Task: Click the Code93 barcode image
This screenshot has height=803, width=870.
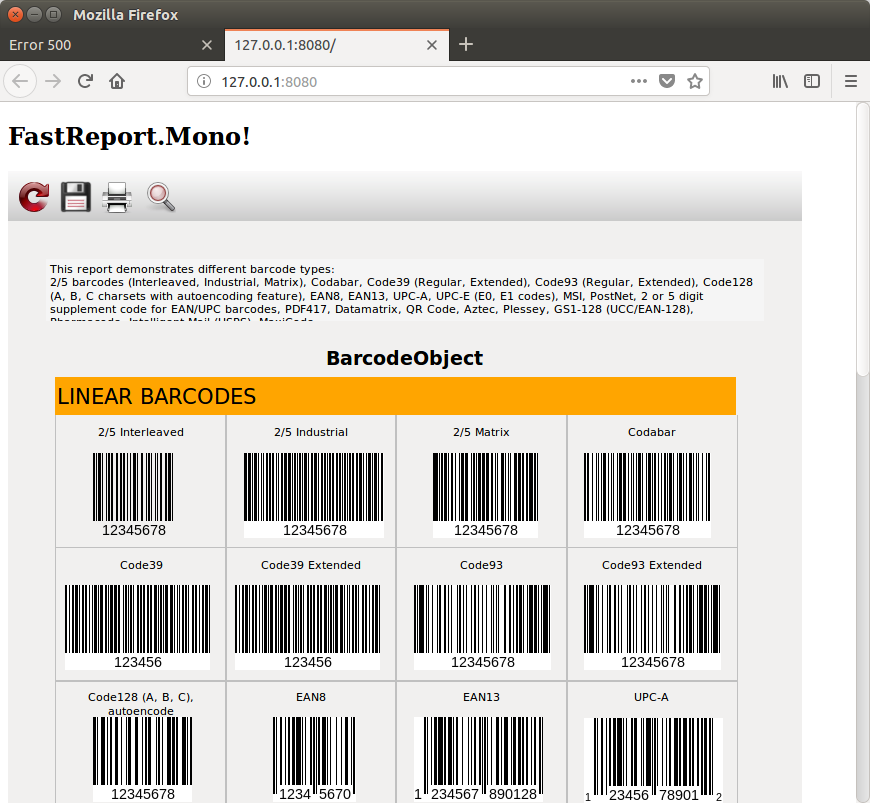Action: [x=482, y=627]
